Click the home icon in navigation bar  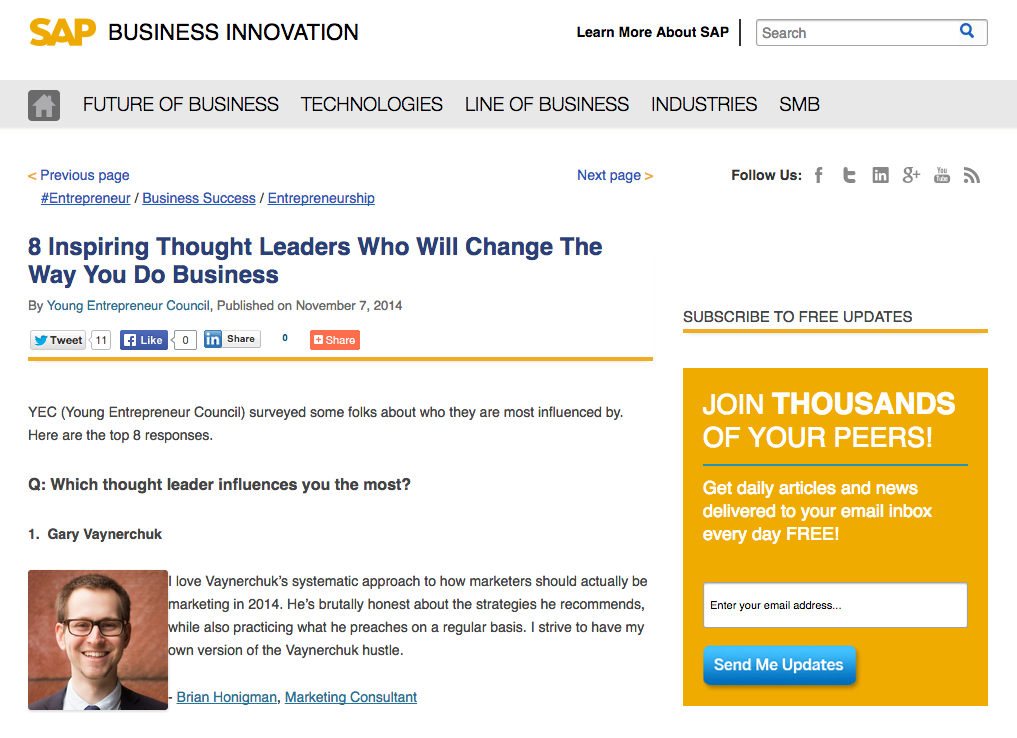coord(44,105)
